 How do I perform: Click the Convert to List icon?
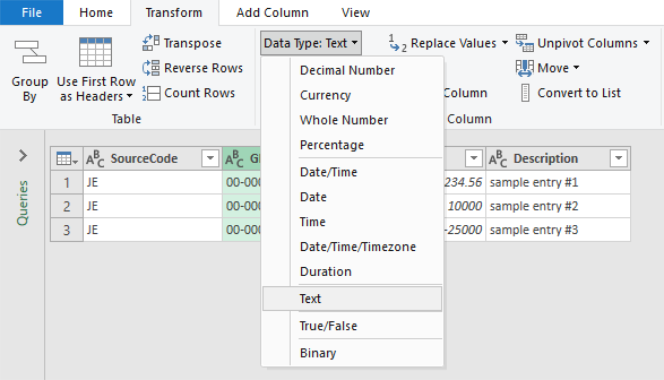(525, 93)
